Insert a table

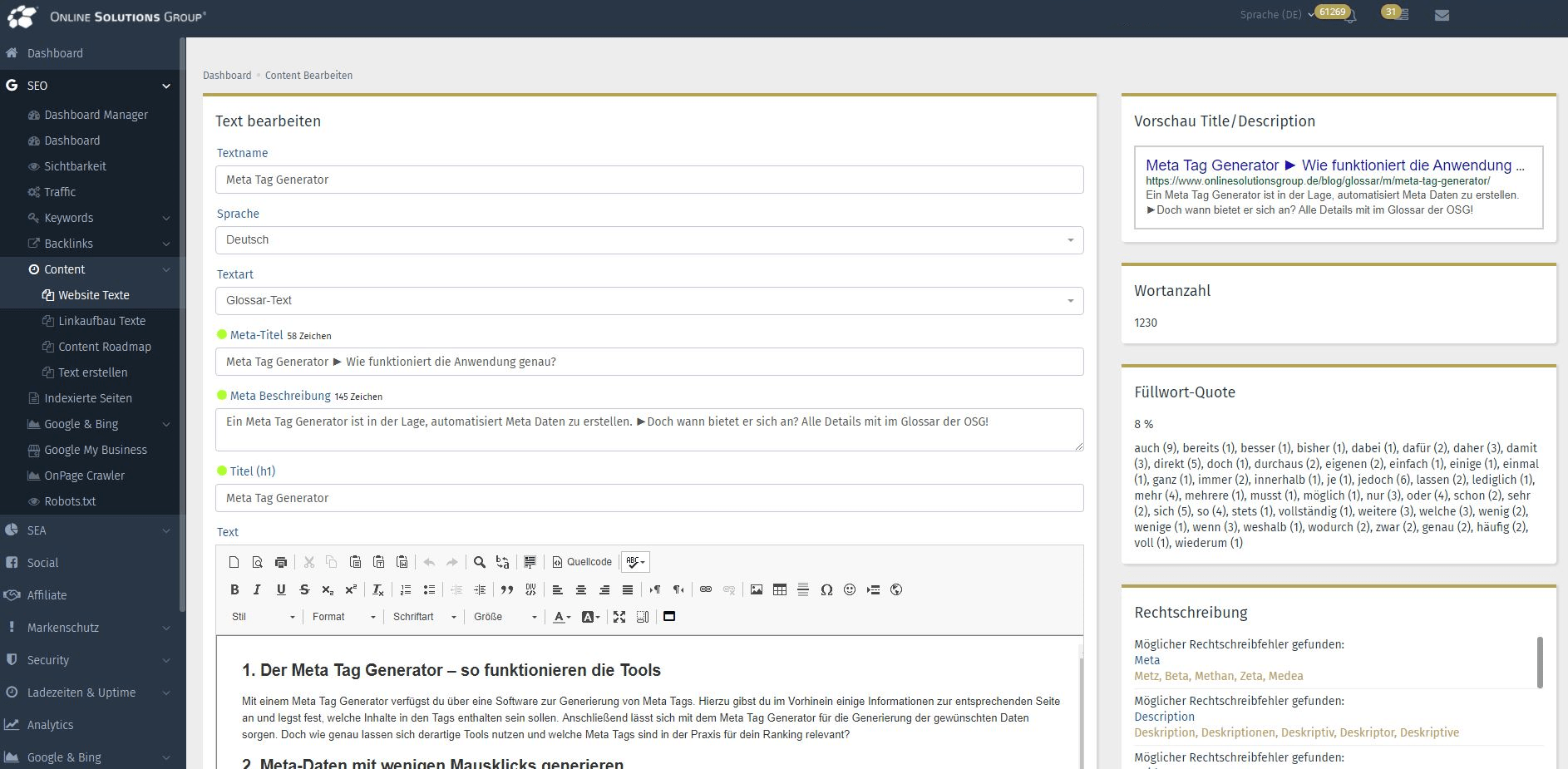point(780,589)
